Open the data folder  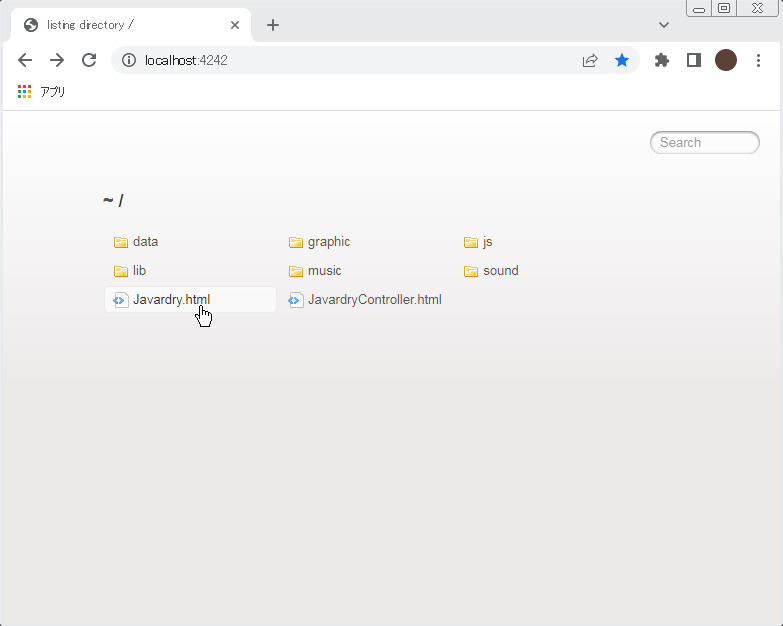pos(145,242)
